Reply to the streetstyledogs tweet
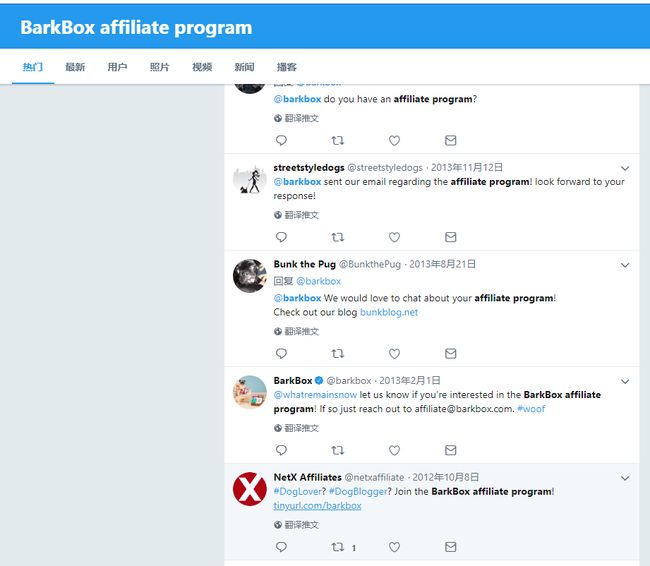 (x=281, y=237)
